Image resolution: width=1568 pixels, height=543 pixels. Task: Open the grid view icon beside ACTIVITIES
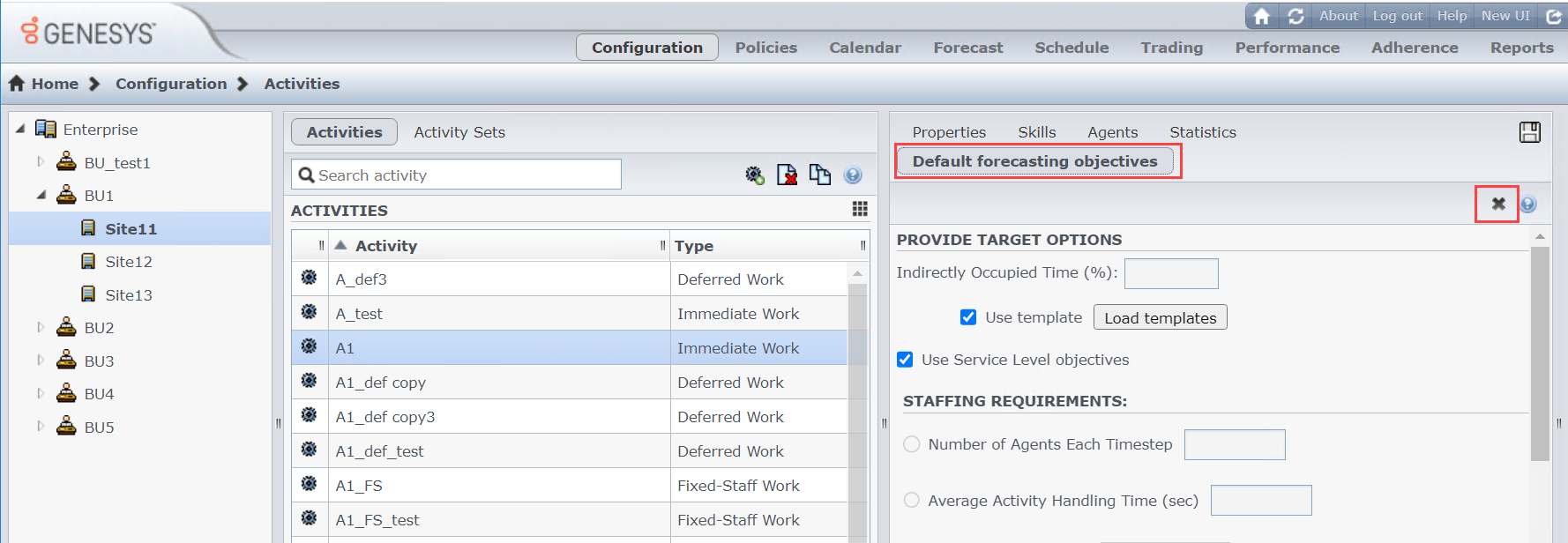860,209
